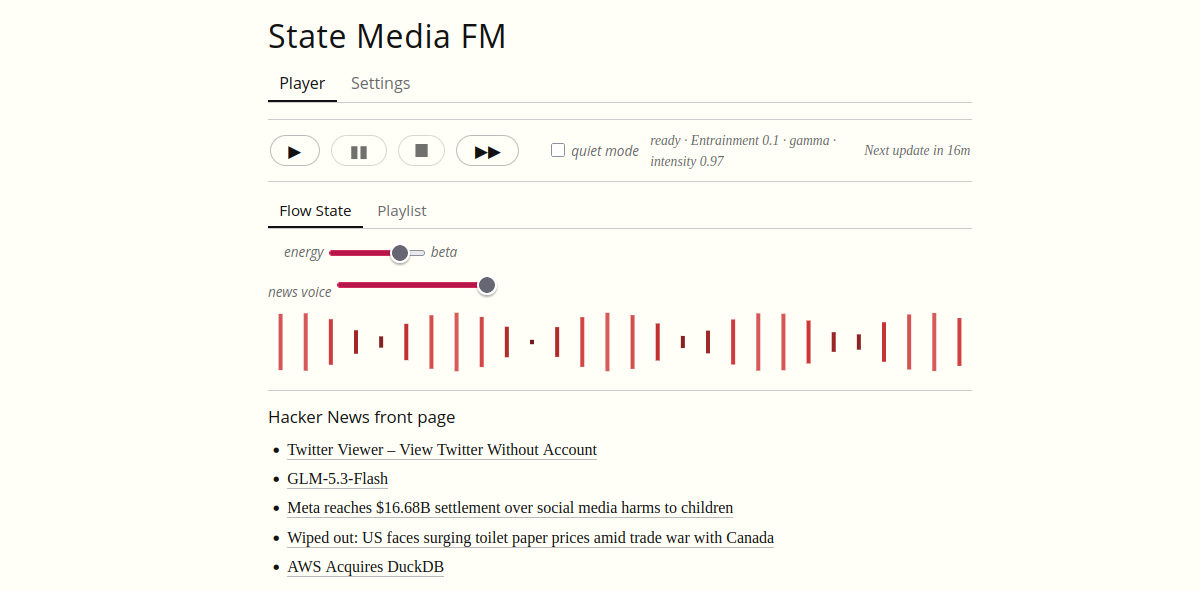Pause the stream with the pause button

click(x=359, y=151)
